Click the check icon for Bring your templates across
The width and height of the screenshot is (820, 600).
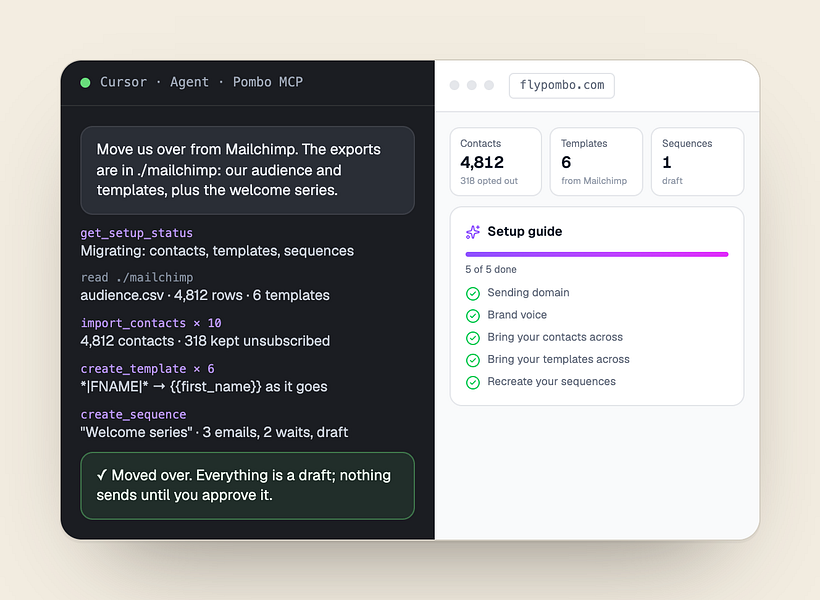[473, 360]
